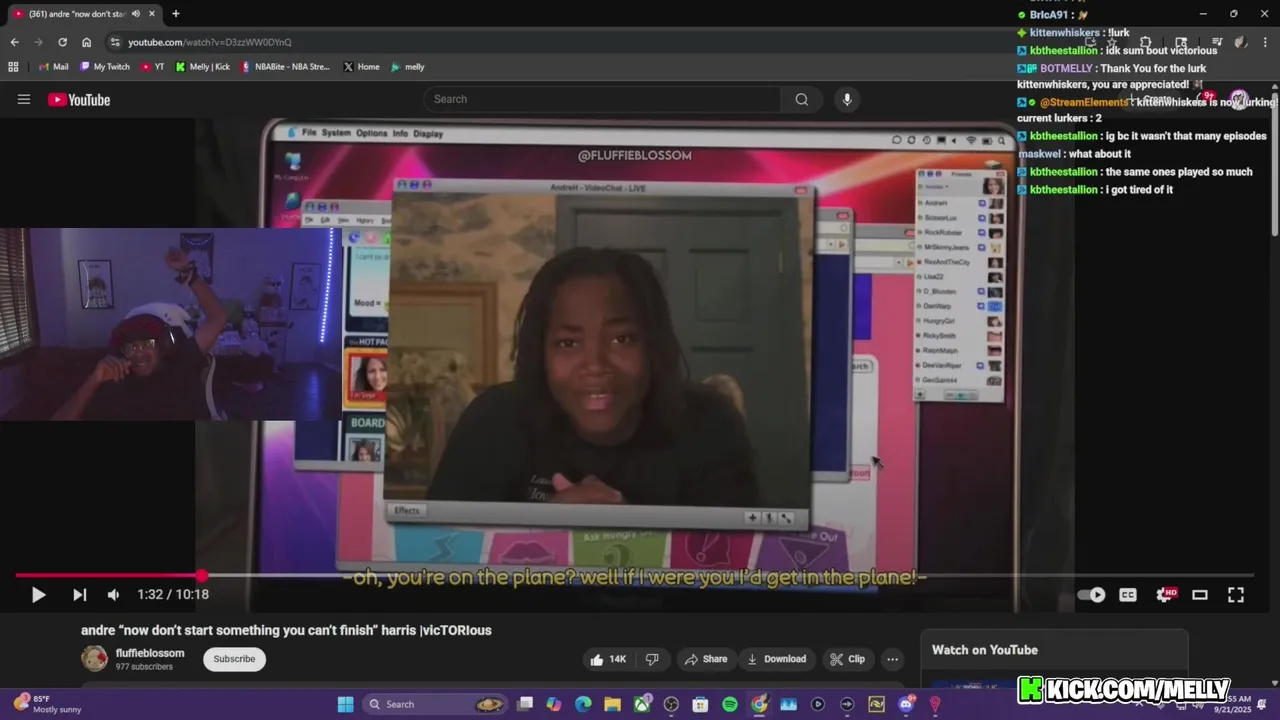The width and height of the screenshot is (1280, 720).
Task: Open fluffieblossom channel avatar
Action: click(94, 658)
